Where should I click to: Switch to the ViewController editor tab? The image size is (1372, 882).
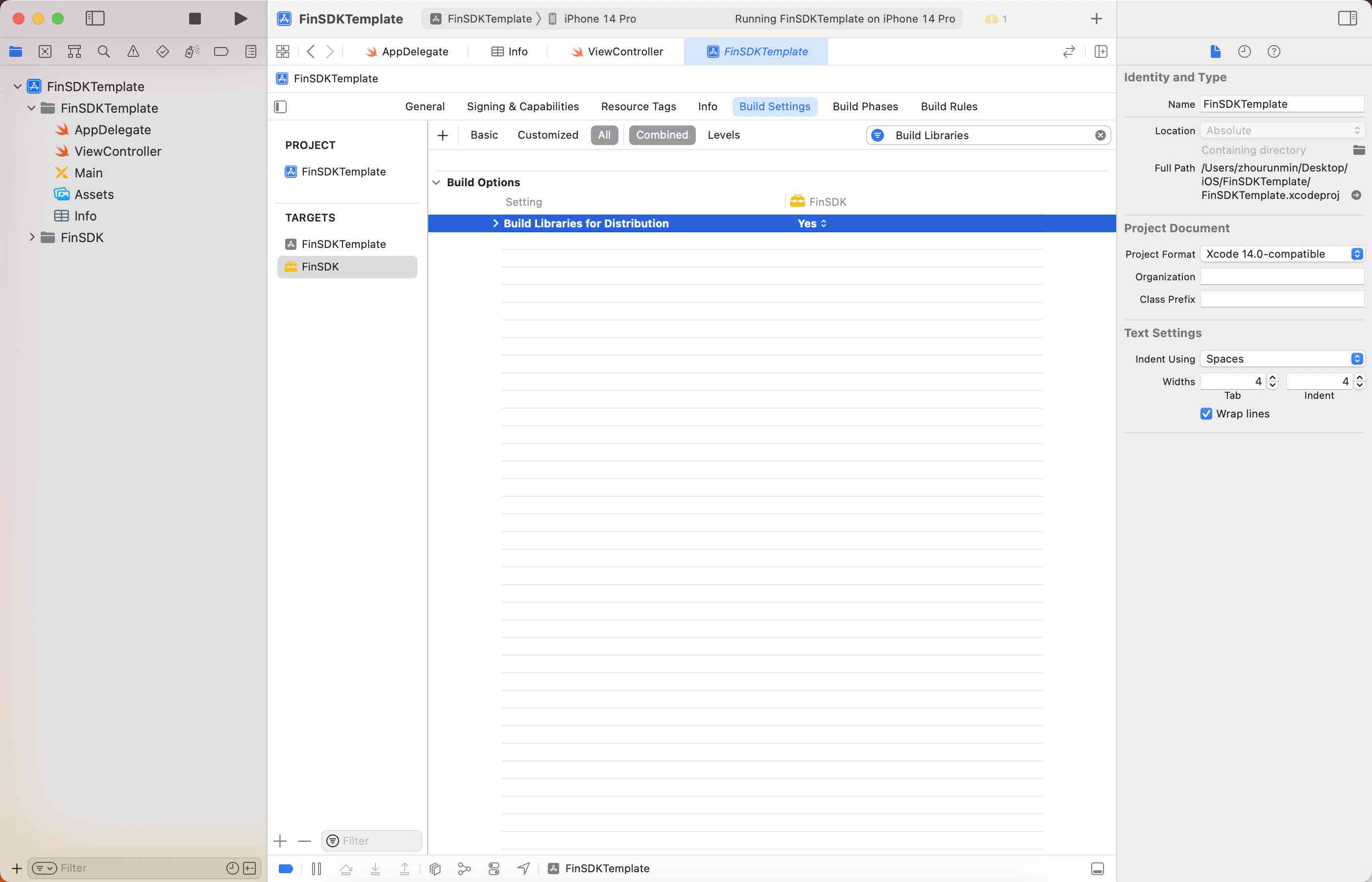point(617,51)
